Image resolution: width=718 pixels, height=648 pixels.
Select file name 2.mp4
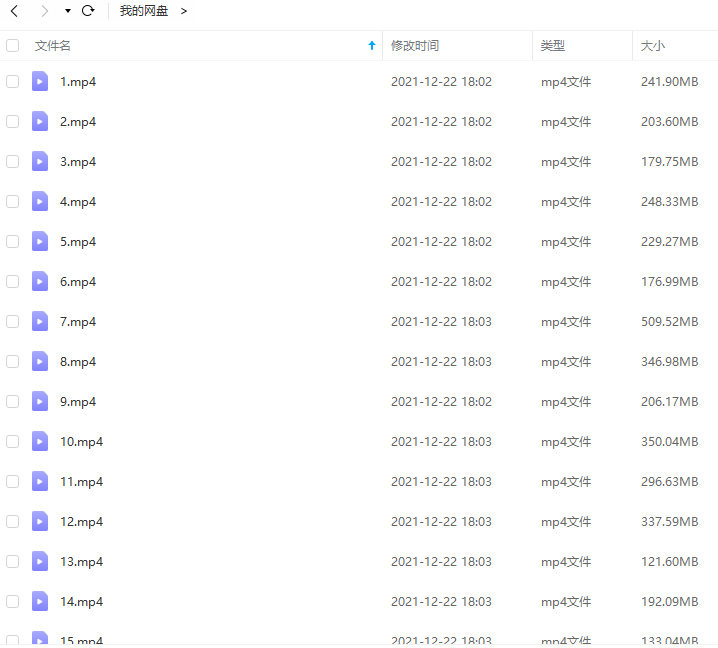pos(78,122)
